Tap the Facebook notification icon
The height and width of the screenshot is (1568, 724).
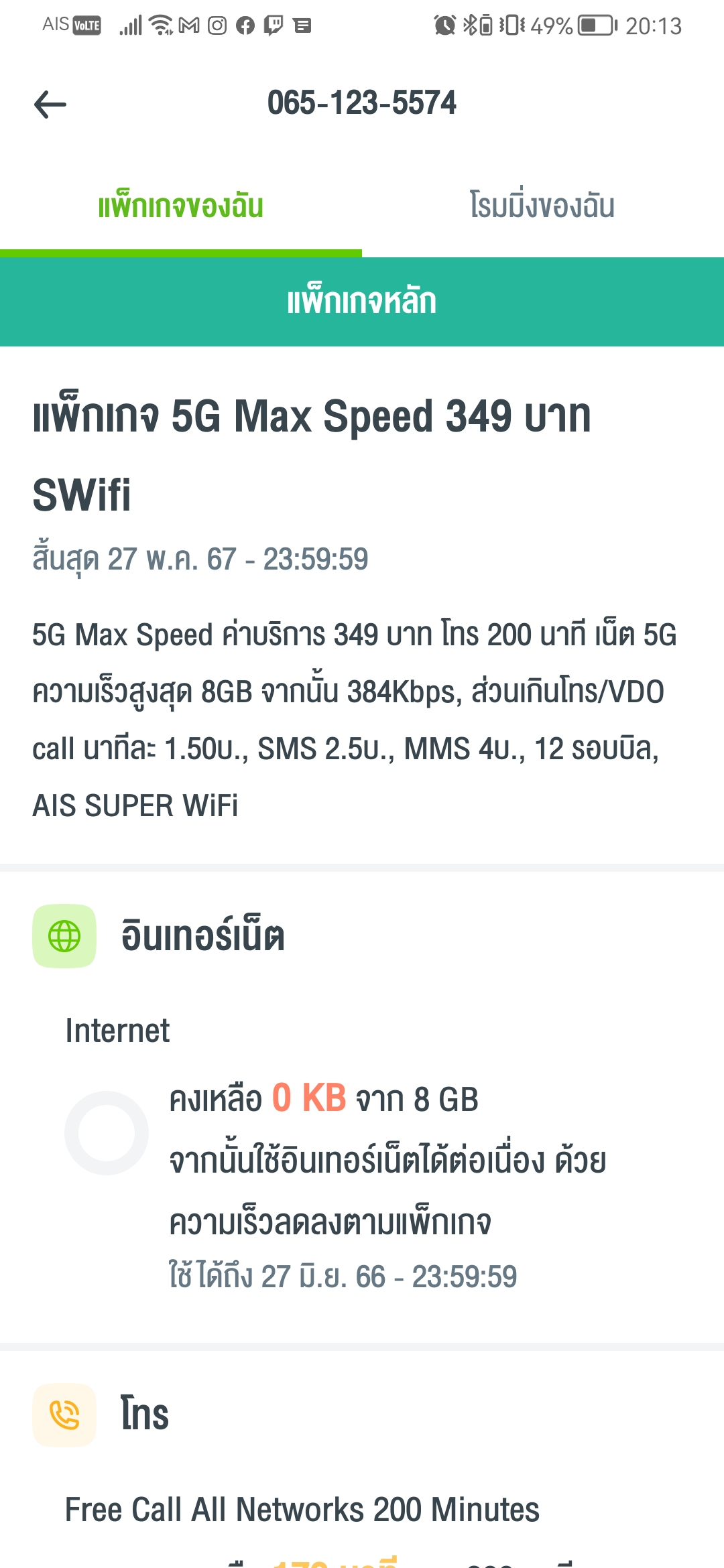tap(245, 25)
